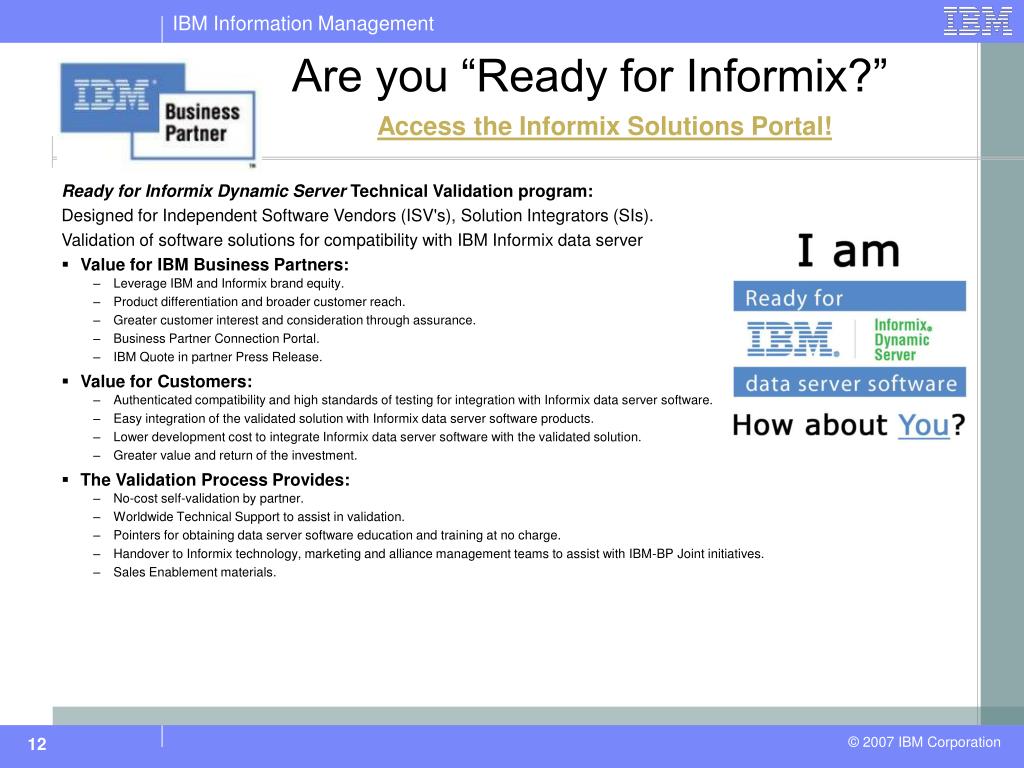Click the underlined 'You' link

click(x=923, y=426)
